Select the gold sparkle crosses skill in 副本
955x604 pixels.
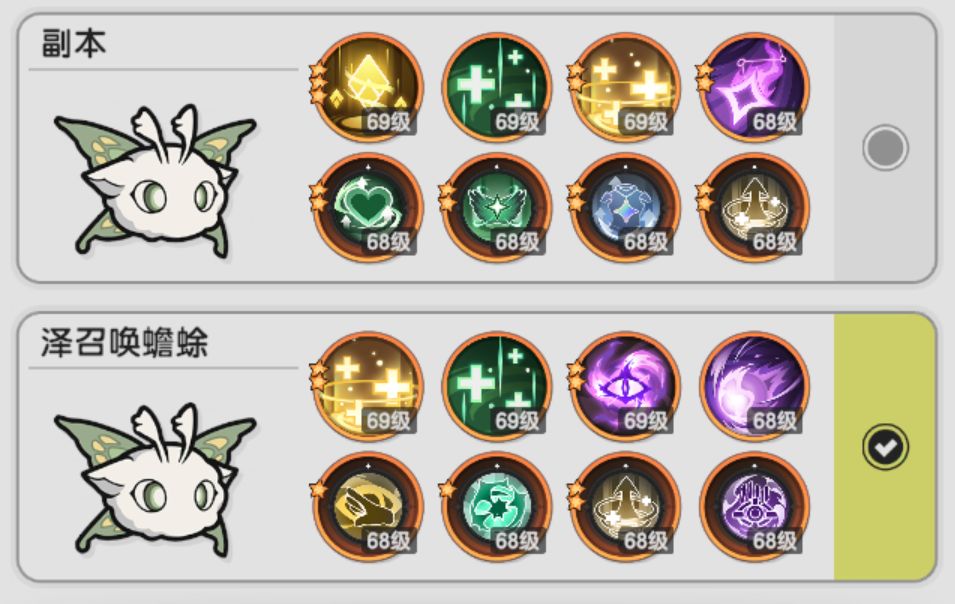point(626,87)
